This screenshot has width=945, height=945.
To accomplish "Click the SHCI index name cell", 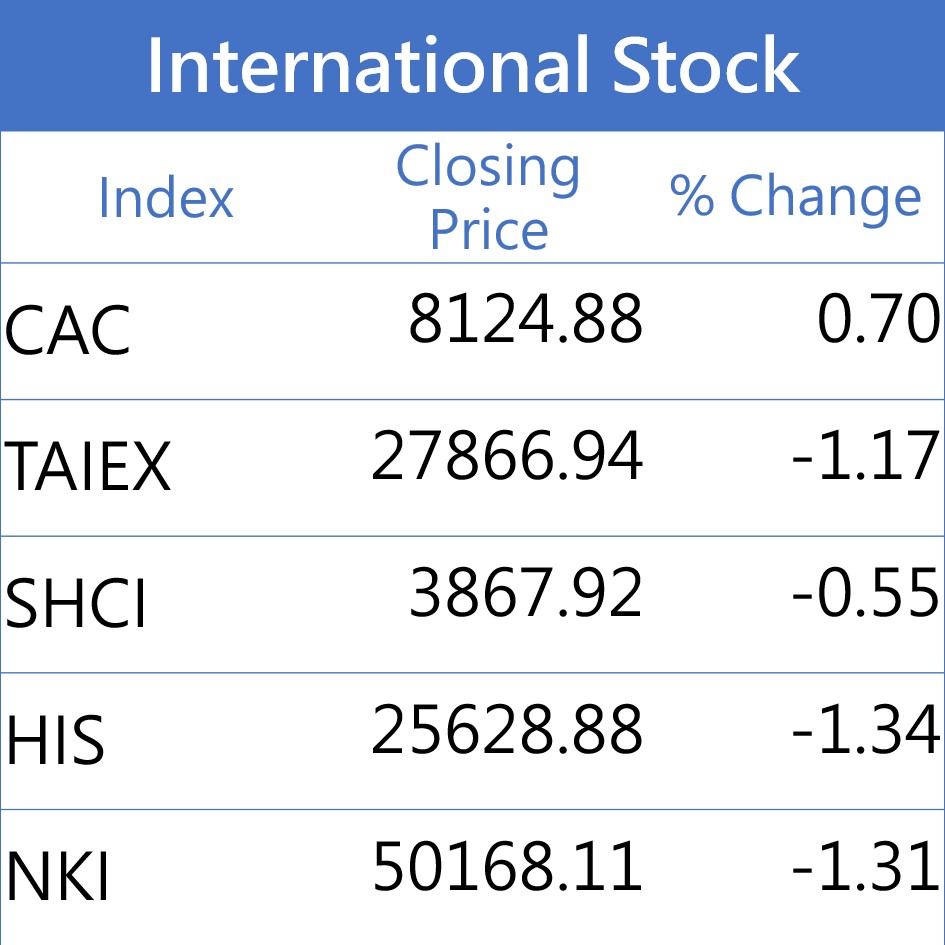I will 76,604.
